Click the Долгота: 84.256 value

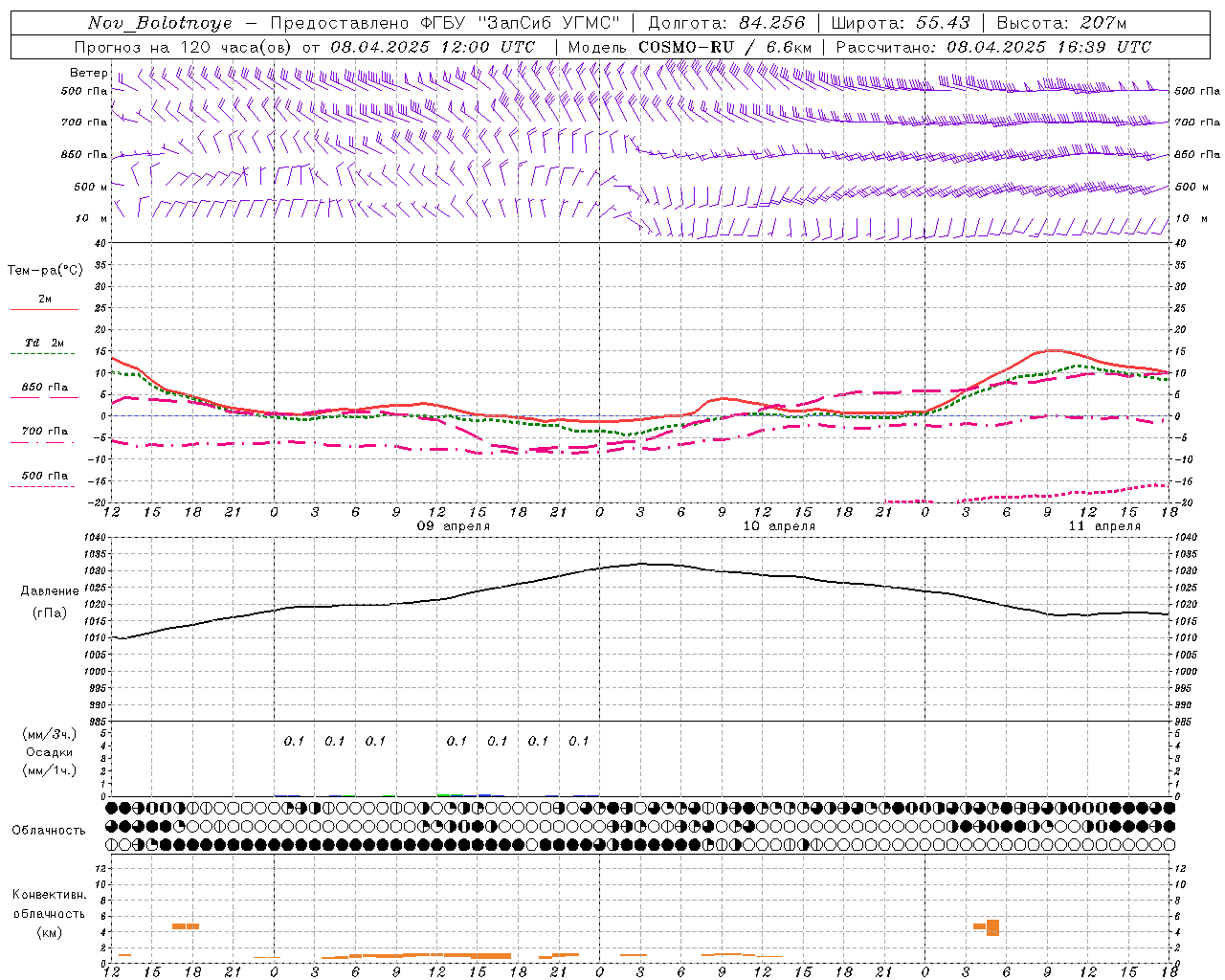point(726,23)
